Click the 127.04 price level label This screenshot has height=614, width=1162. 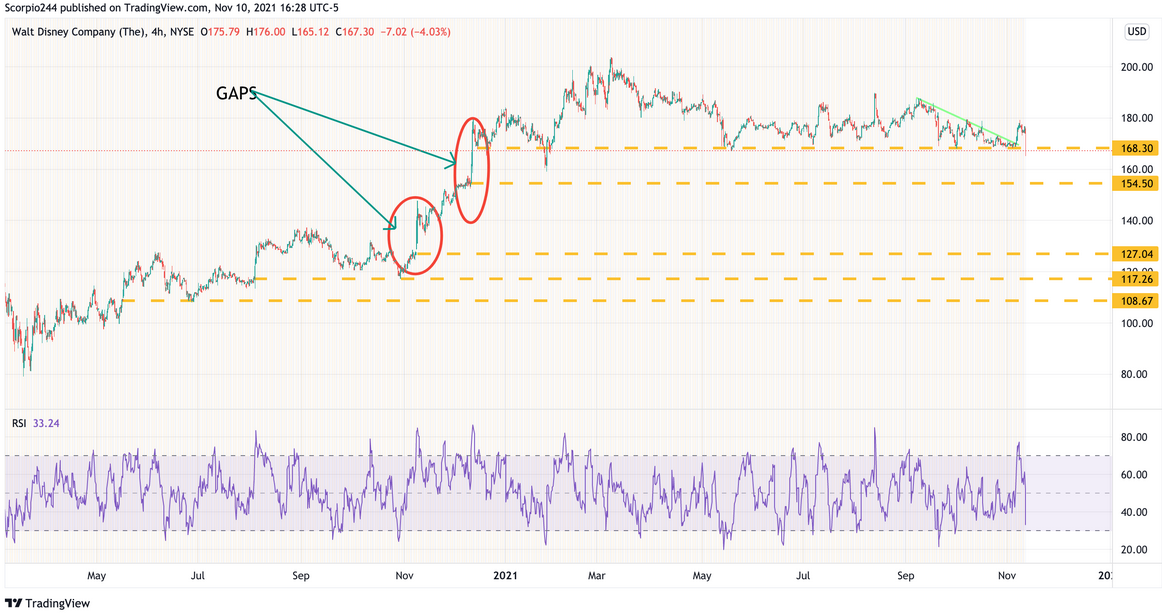click(1135, 253)
